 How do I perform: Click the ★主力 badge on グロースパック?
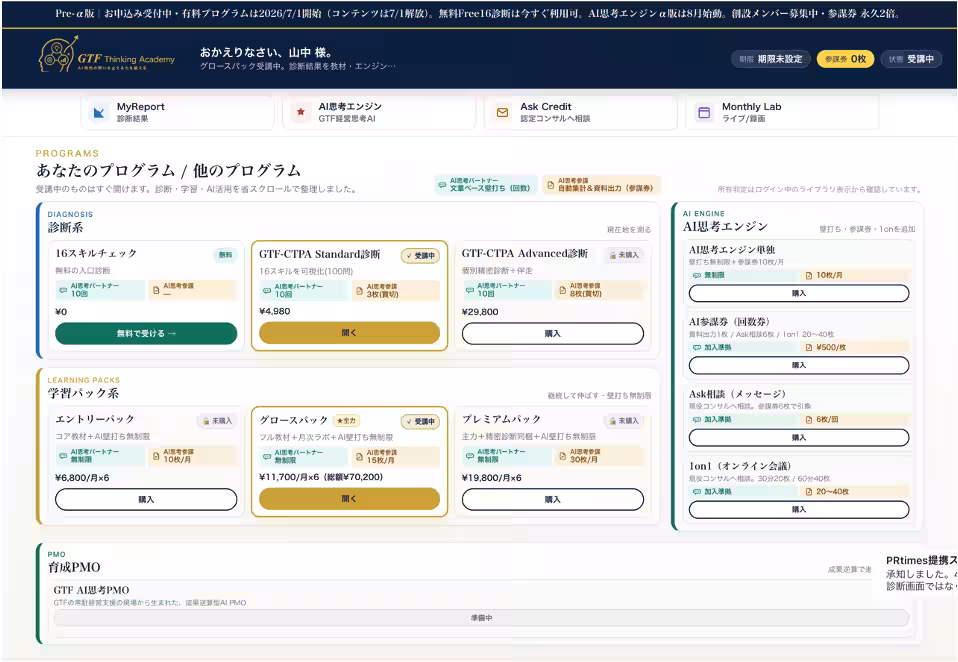(x=346, y=421)
